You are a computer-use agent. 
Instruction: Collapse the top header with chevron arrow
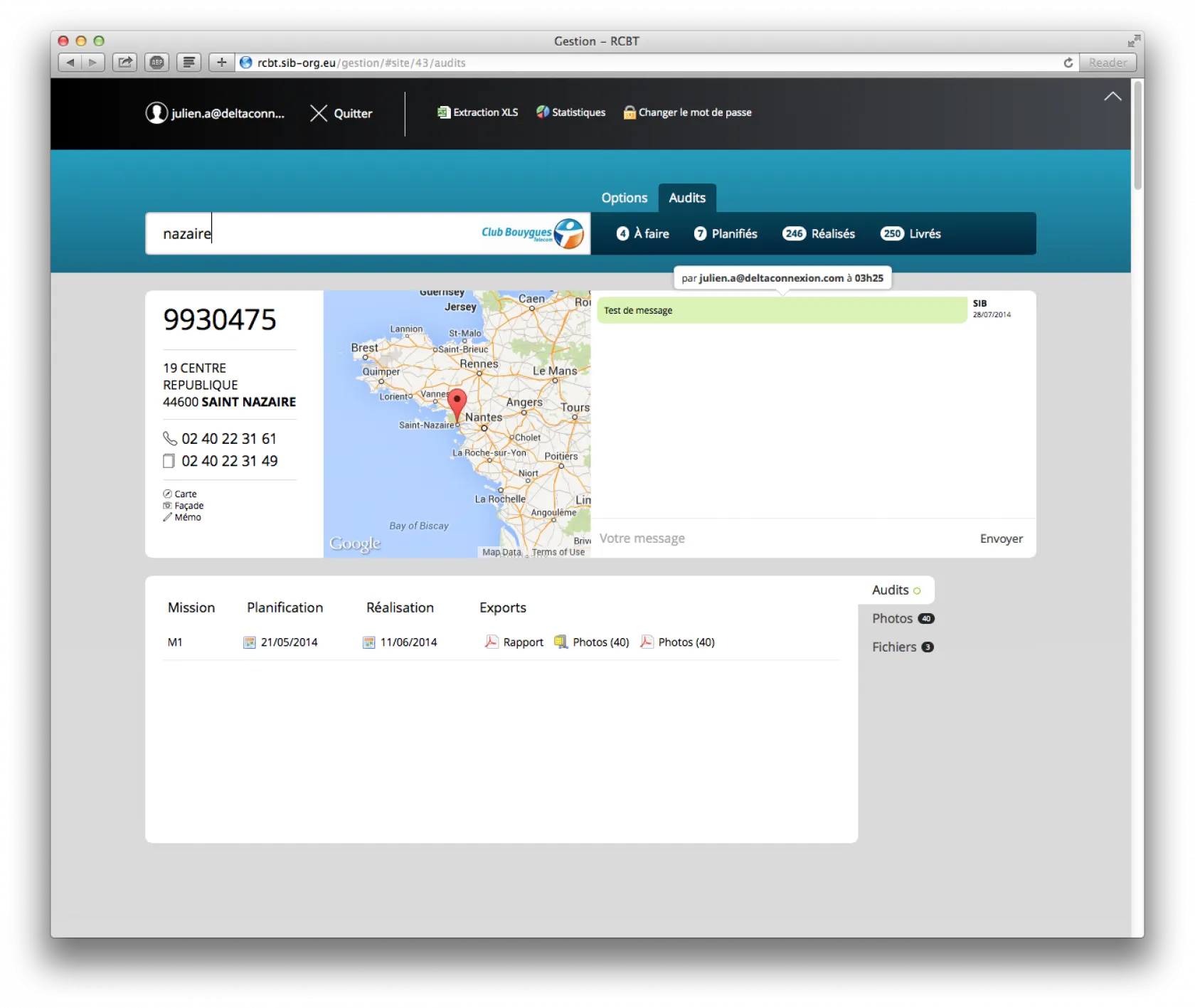coord(1112,97)
